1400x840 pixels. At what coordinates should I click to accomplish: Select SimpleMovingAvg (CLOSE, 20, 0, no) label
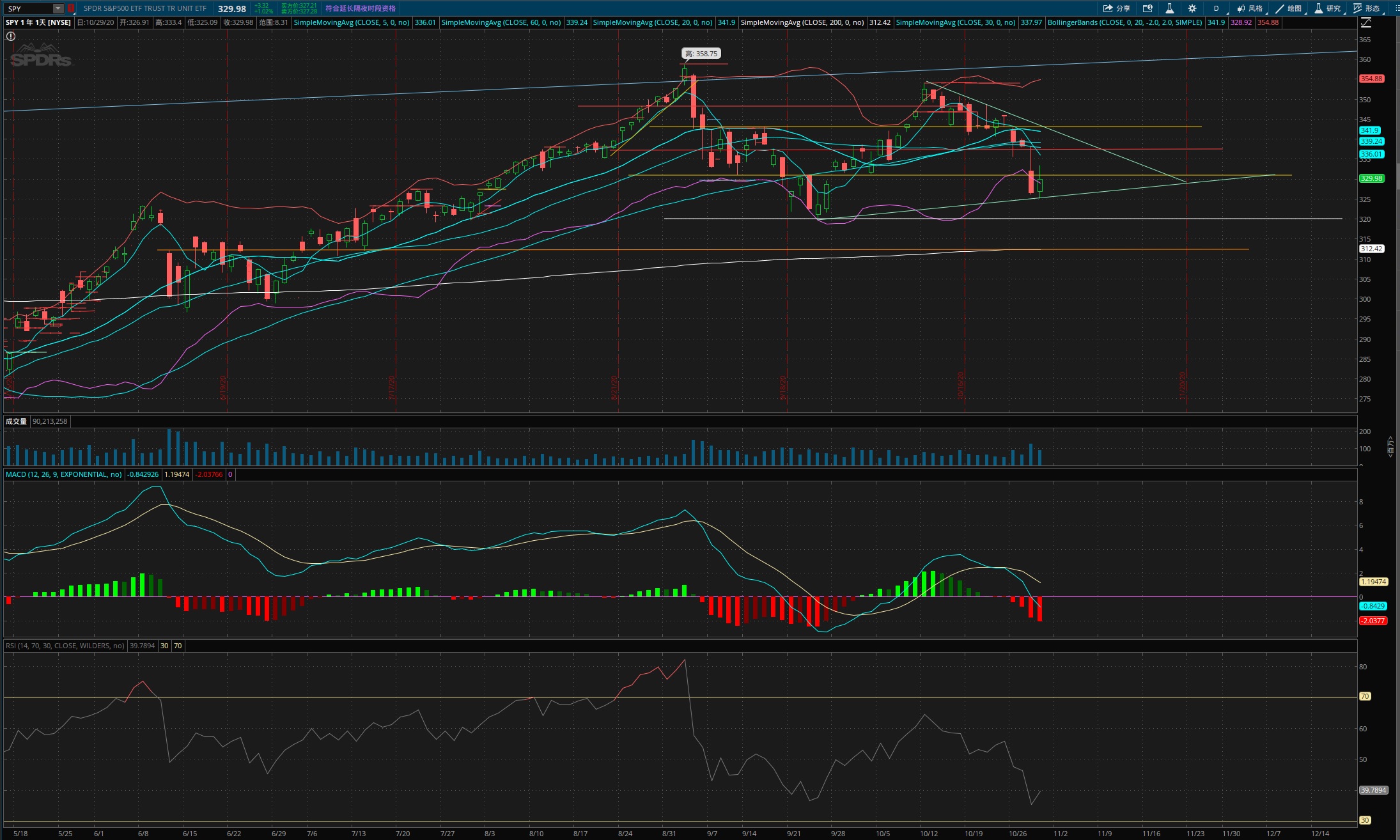coord(653,22)
